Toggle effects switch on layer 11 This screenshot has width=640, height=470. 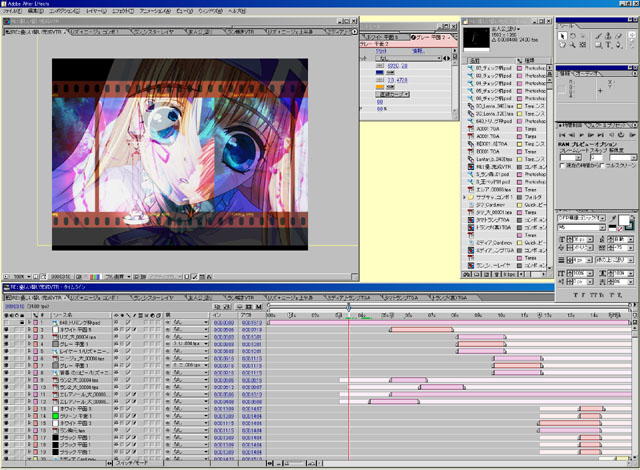[134, 394]
